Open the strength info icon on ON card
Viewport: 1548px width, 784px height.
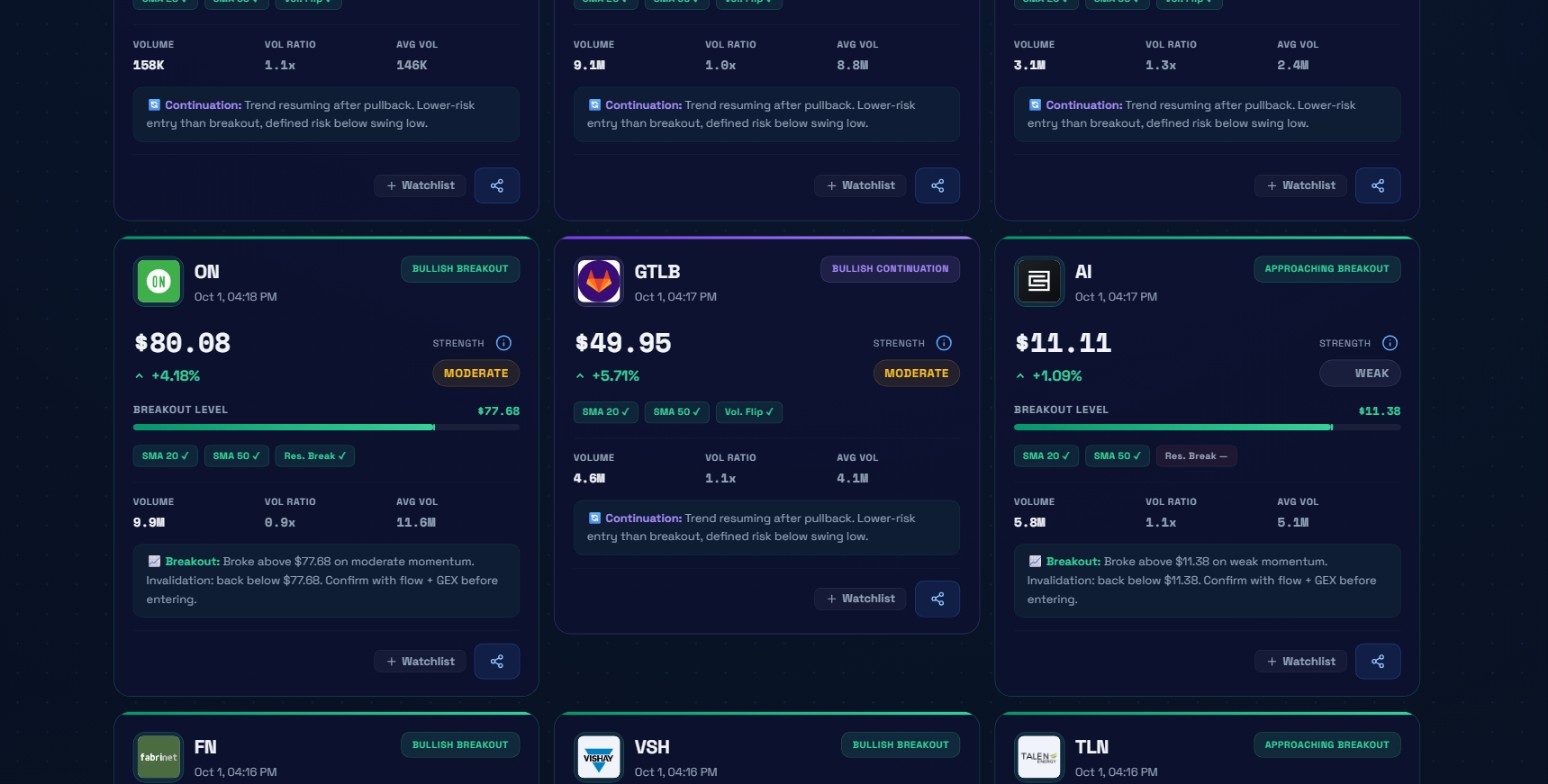click(504, 343)
